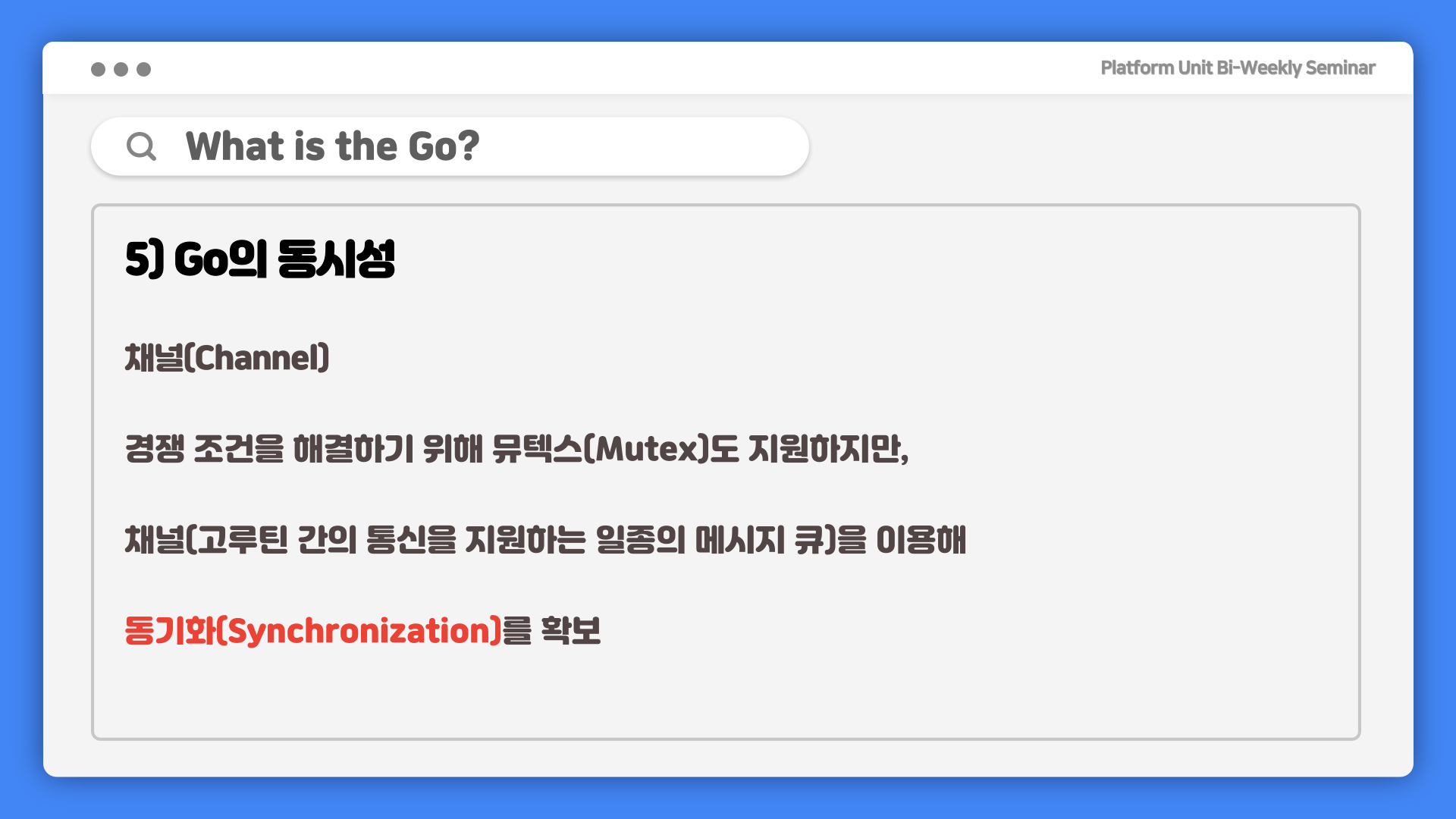Click the 'What is the Go?' search bar

click(x=450, y=146)
